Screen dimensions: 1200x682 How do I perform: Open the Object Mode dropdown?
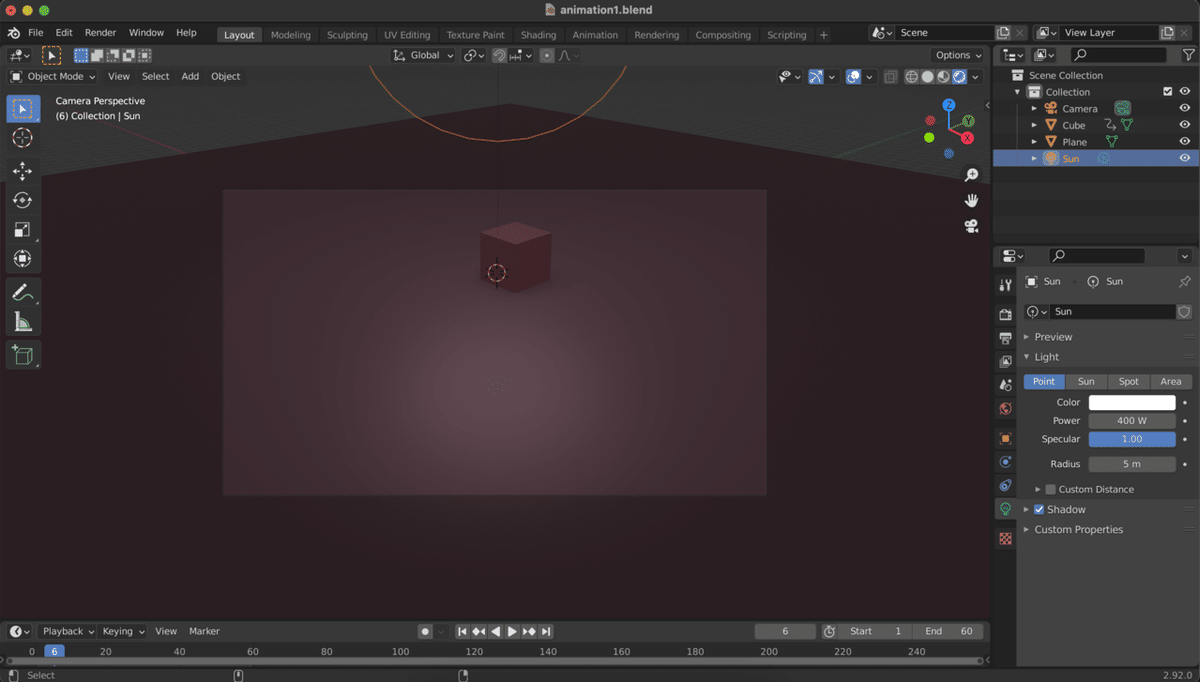point(53,76)
